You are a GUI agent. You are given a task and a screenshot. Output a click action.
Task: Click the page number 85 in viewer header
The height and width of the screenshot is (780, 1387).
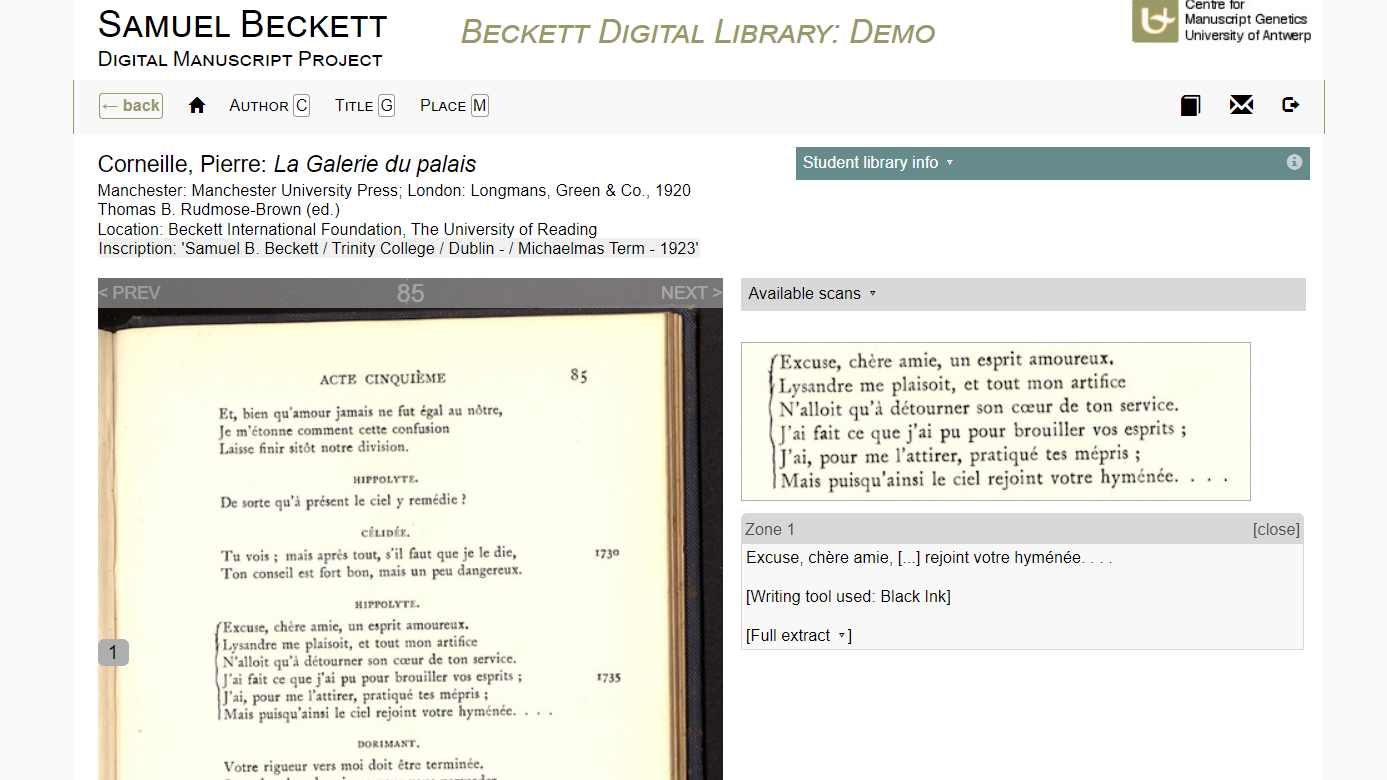410,293
